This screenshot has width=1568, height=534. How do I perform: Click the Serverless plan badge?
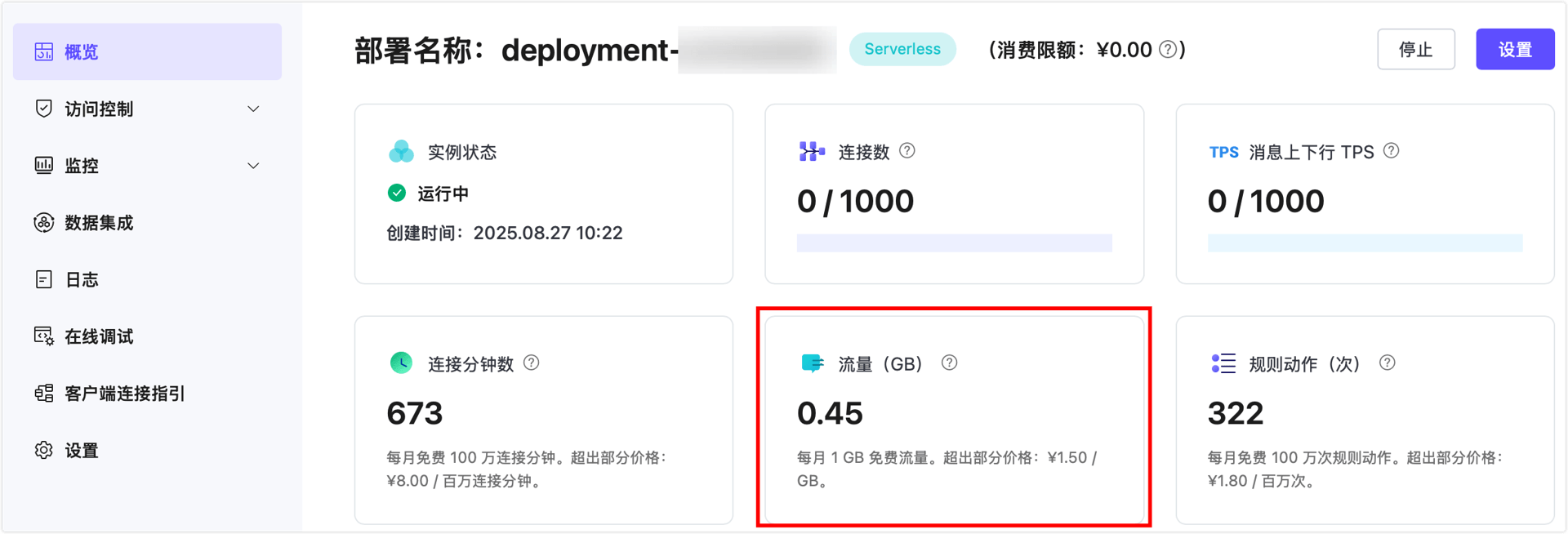pos(902,50)
